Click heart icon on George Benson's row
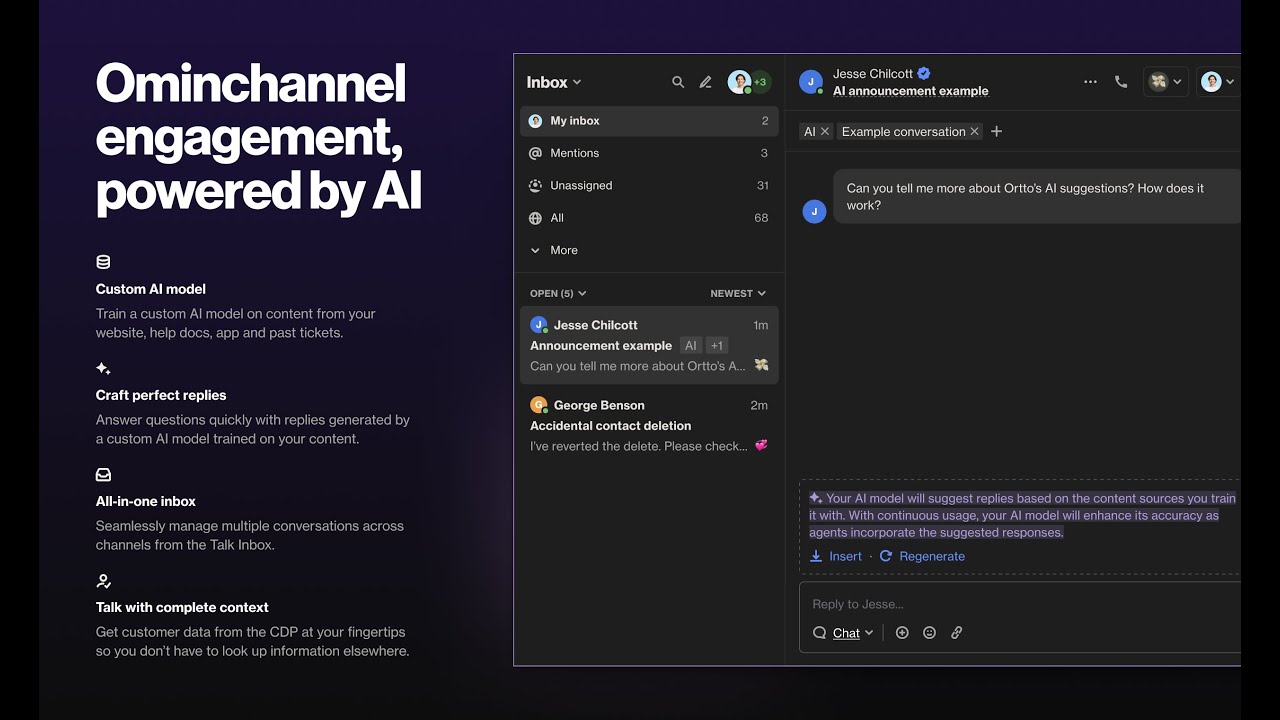Screen dimensions: 1280x720 tap(761, 445)
